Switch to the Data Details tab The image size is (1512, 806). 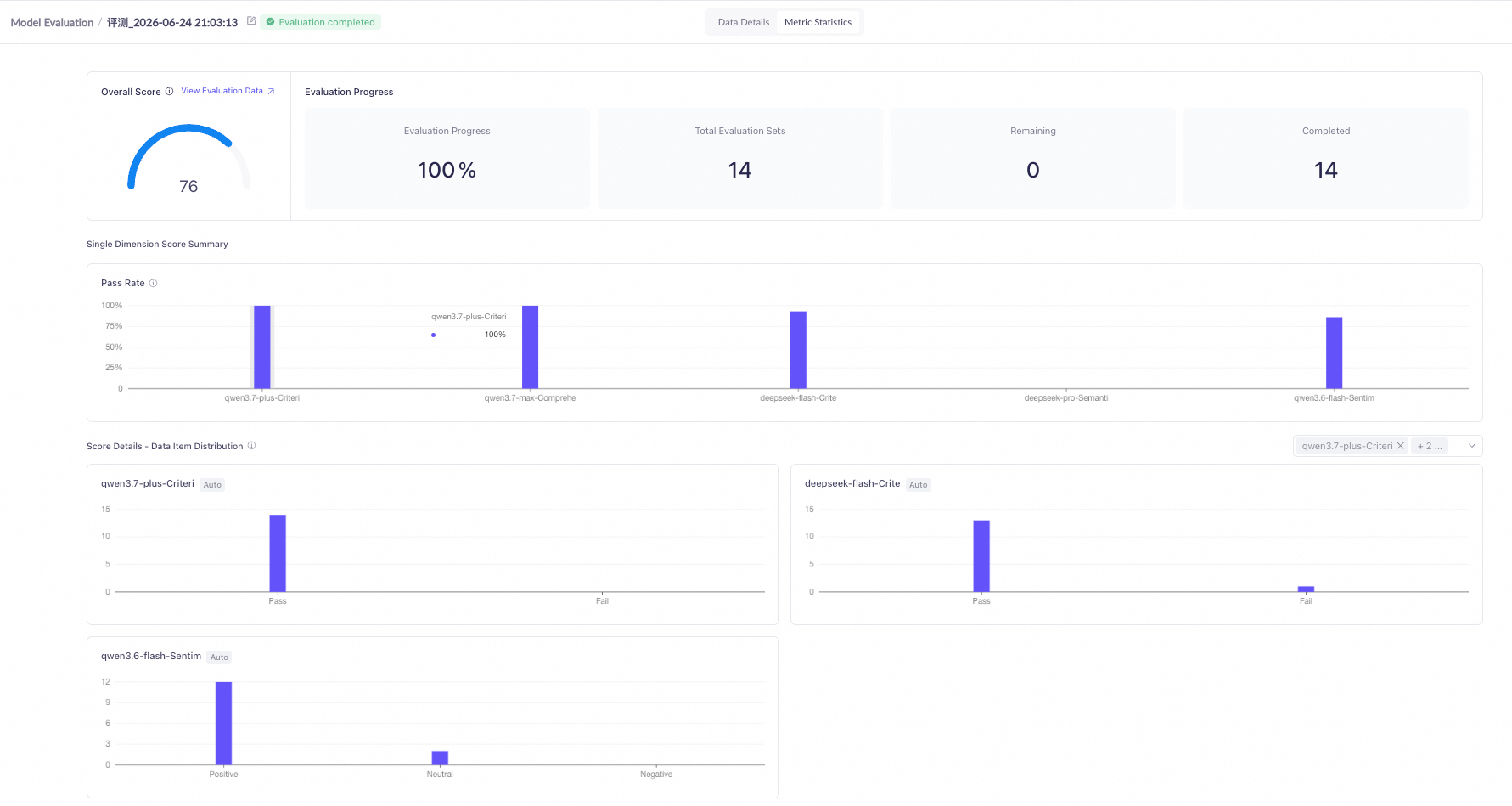743,22
